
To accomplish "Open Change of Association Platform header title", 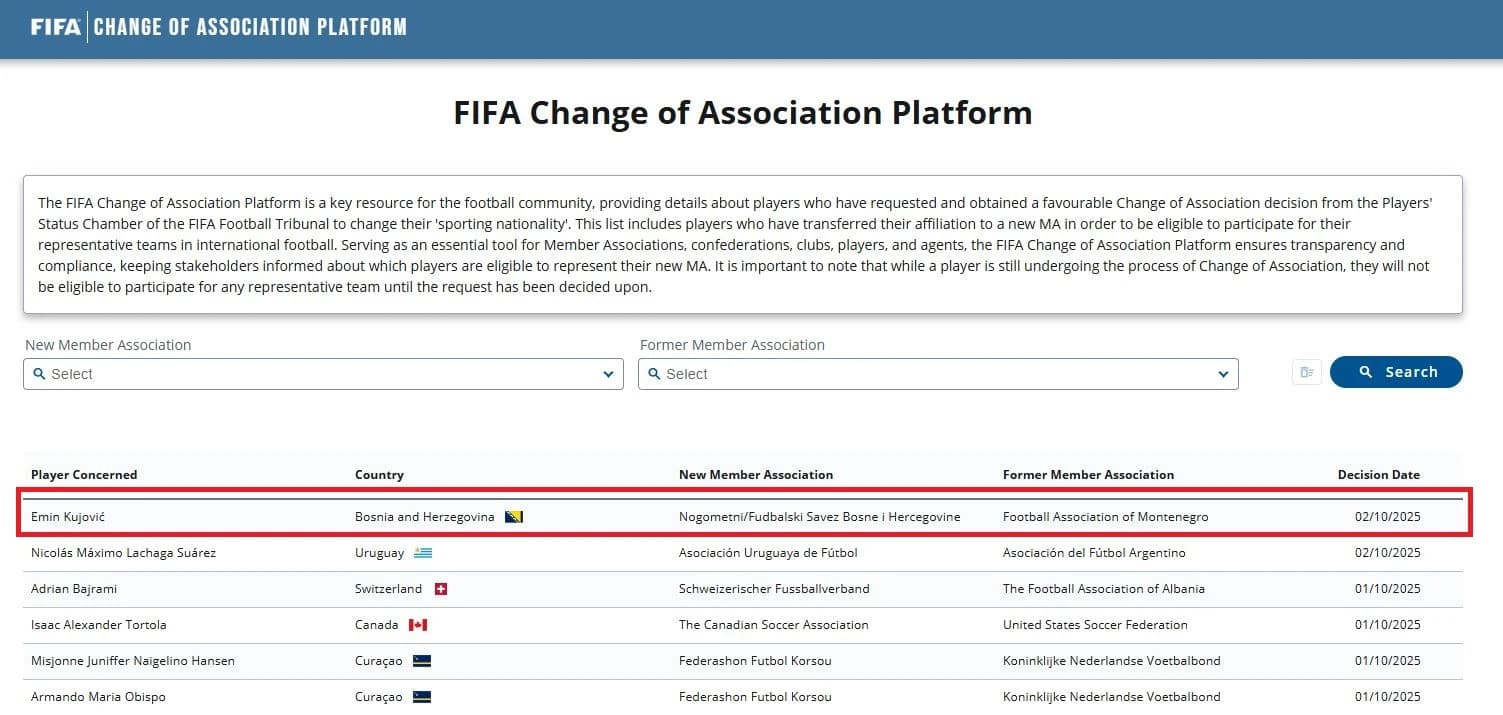I will 250,27.
